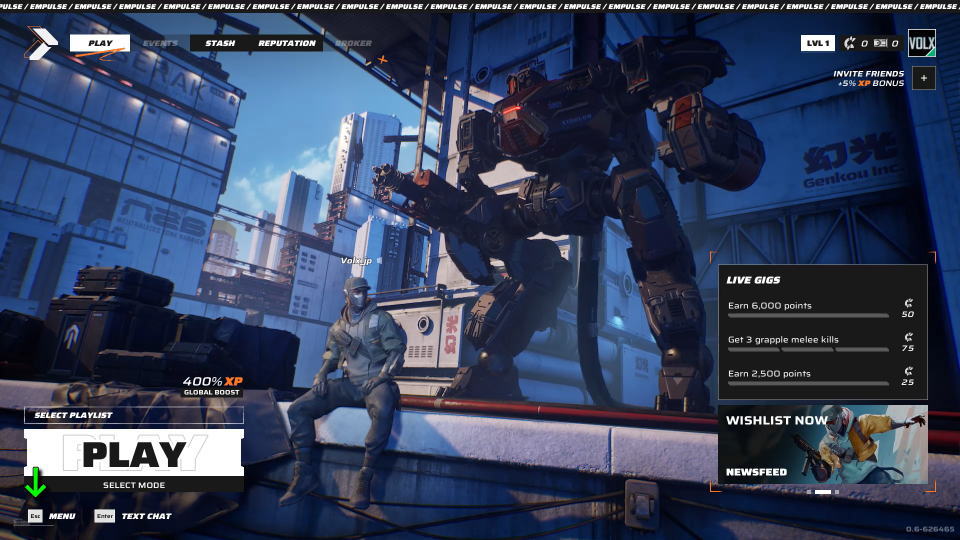Click the big PLAY button
960x540 pixels.
point(133,454)
